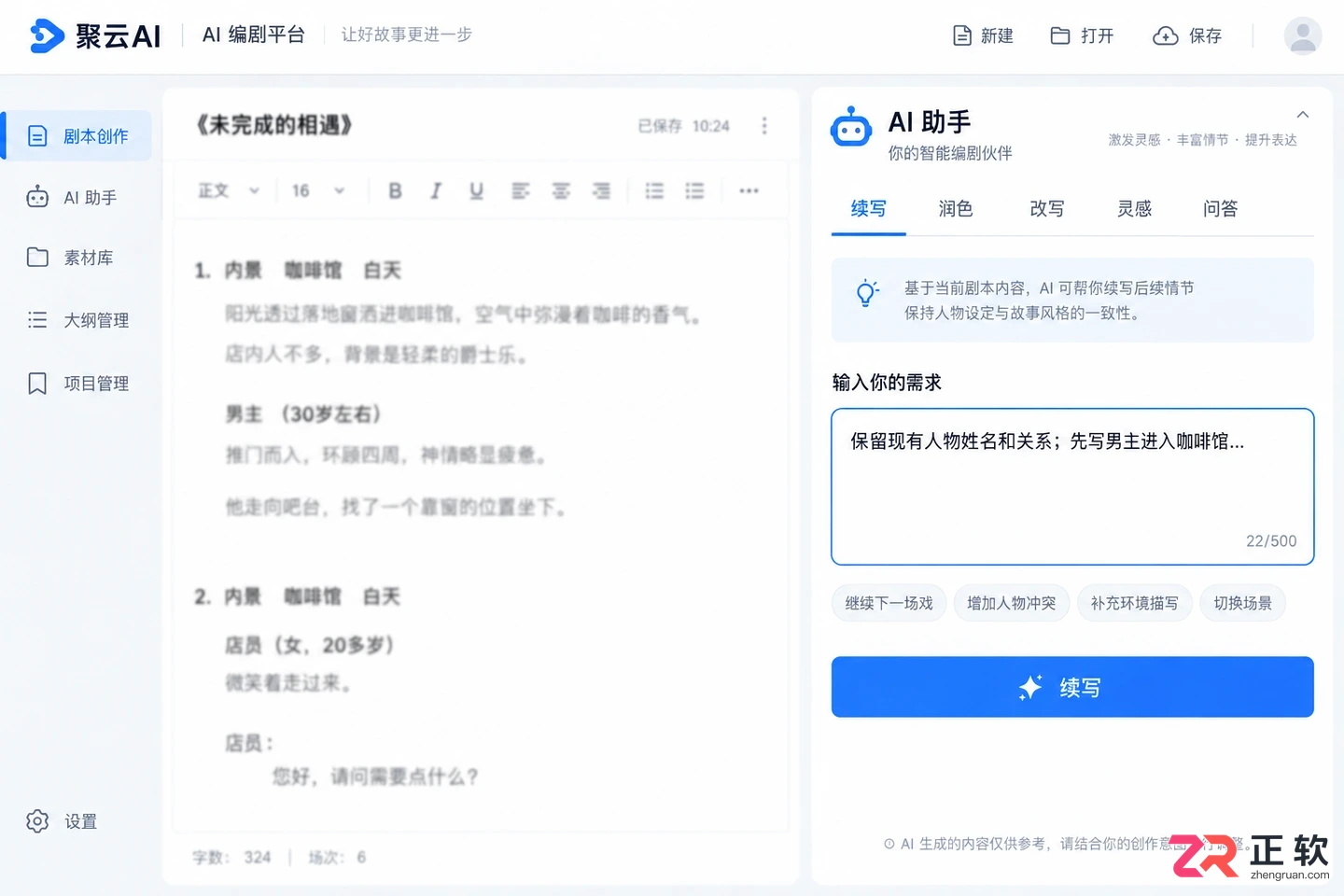Viewport: 1344px width, 896px height.
Task: Toggle bold formatting
Action: tap(395, 190)
